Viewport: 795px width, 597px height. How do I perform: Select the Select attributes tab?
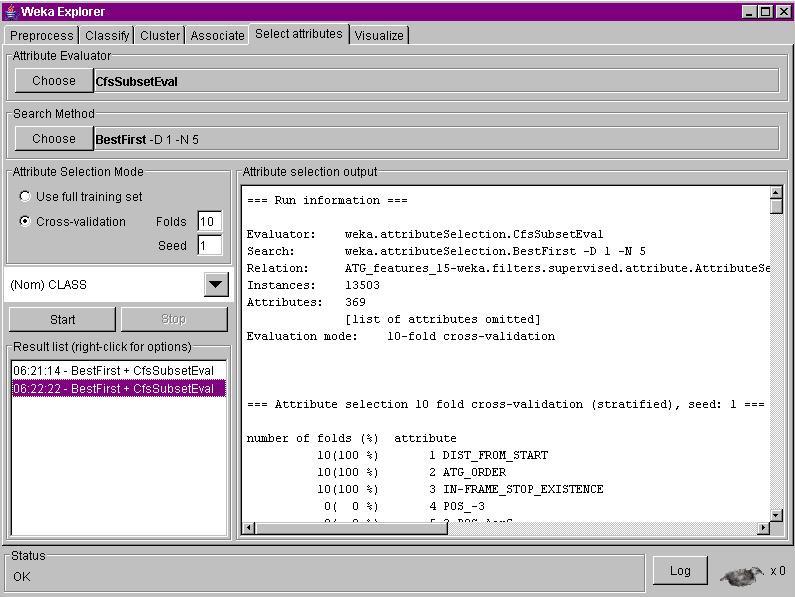click(x=299, y=34)
